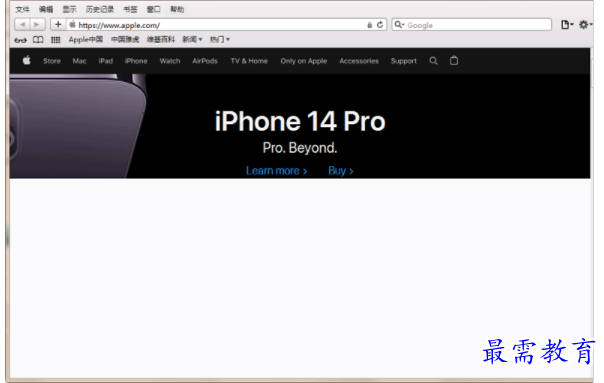Open the gear settings dropdown

point(586,25)
